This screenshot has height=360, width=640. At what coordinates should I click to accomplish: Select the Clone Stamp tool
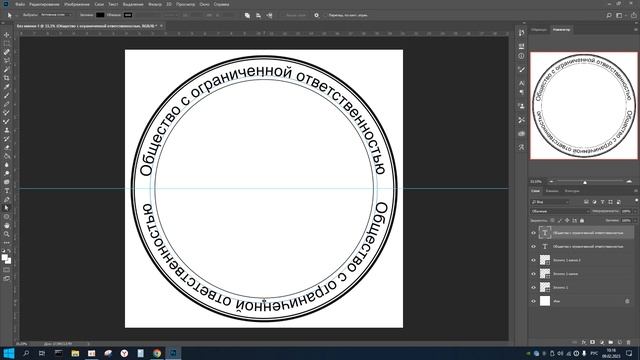pos(7,130)
